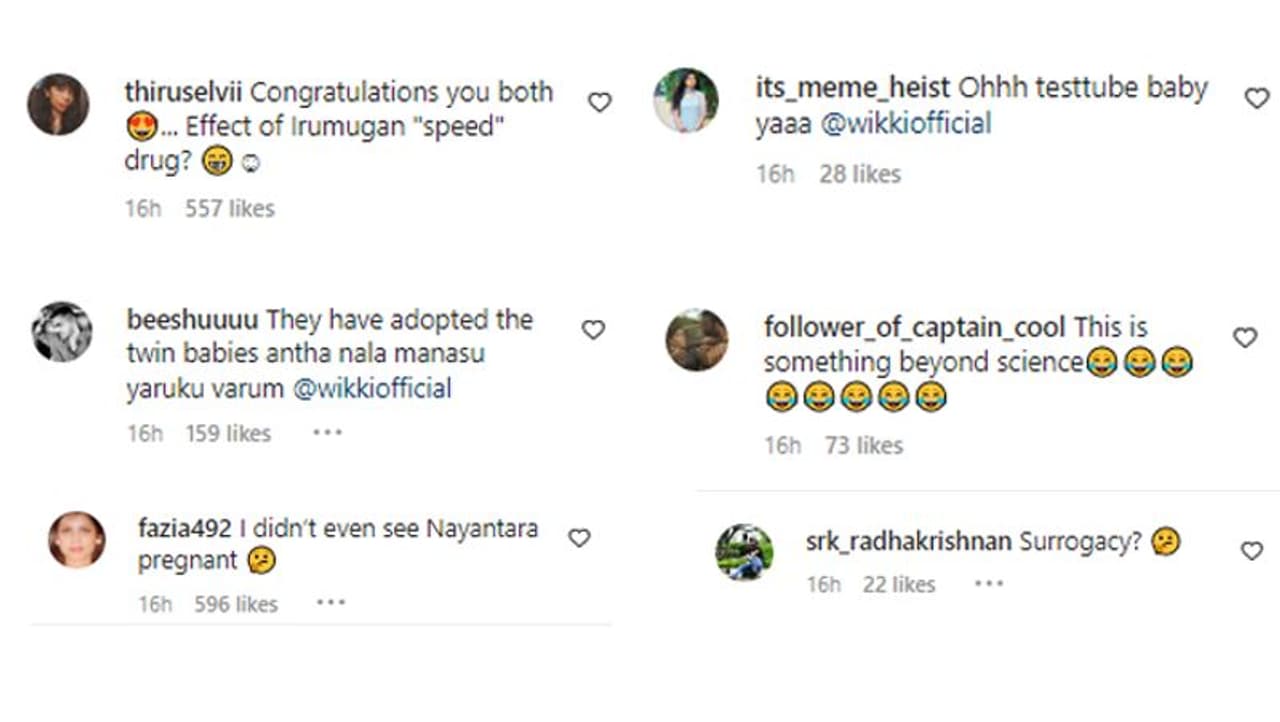Tap heart beside srk_radhakrishnan's Surrogacy comment
1280x722 pixels.
[x=1251, y=550]
